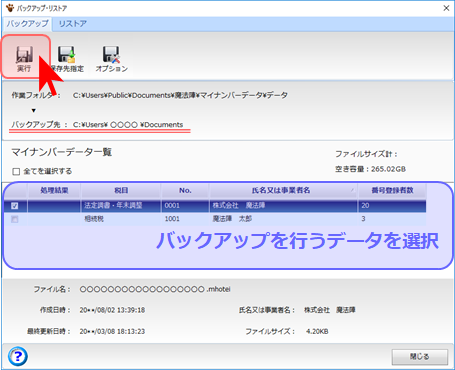Screen dimensions: 455x370
Task: Click the registered count 3 cell
Action: pyautogui.click(x=392, y=219)
